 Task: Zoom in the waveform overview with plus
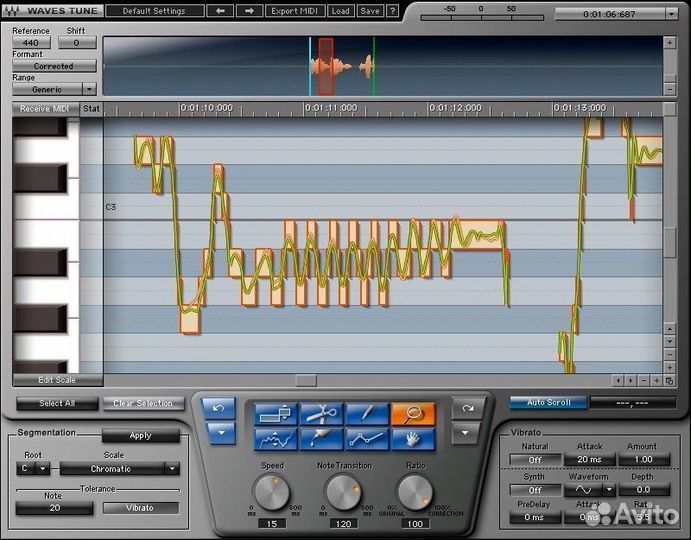(669, 43)
